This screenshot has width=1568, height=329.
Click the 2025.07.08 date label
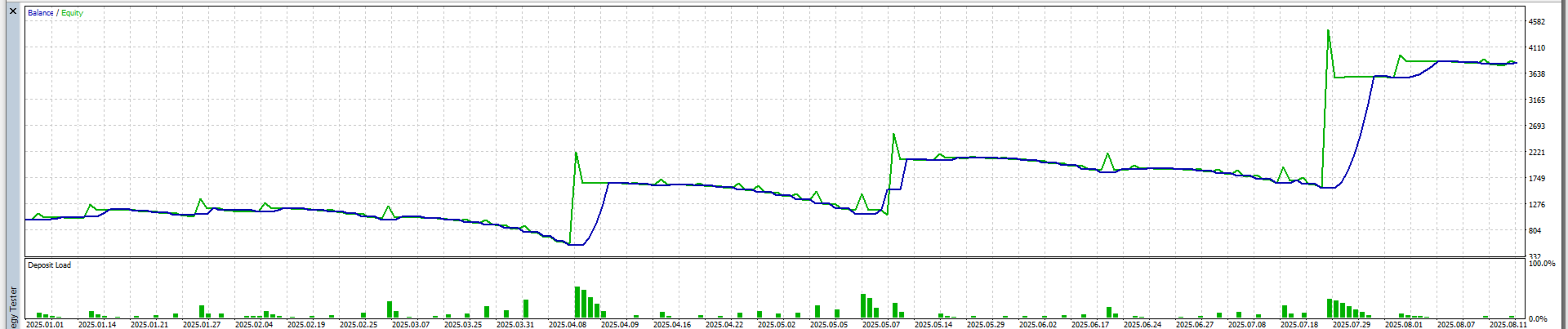pos(1247,325)
